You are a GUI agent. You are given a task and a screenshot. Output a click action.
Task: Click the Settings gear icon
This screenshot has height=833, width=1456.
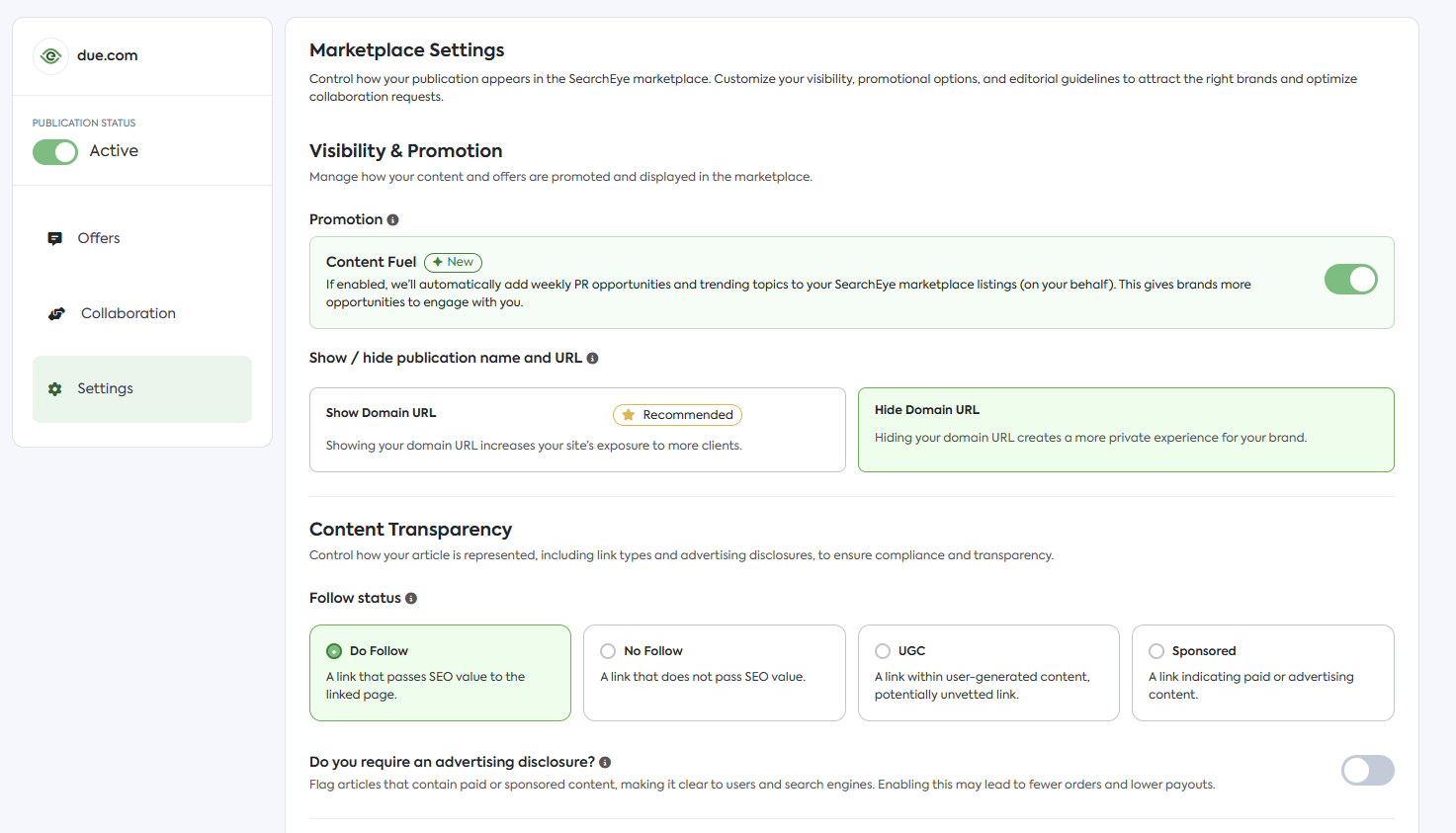(x=55, y=389)
